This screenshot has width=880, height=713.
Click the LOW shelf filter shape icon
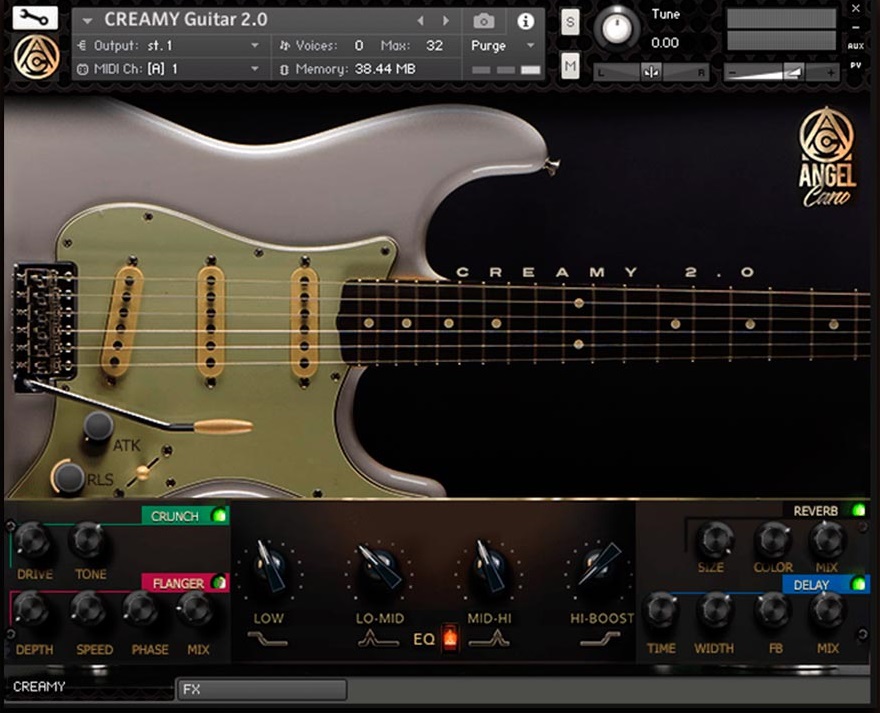[x=267, y=639]
